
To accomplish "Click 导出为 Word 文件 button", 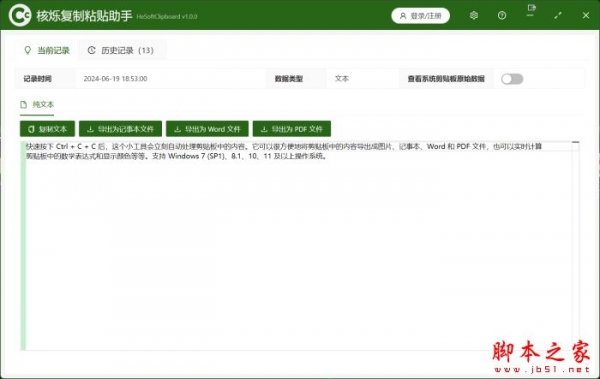I will pyautogui.click(x=207, y=129).
